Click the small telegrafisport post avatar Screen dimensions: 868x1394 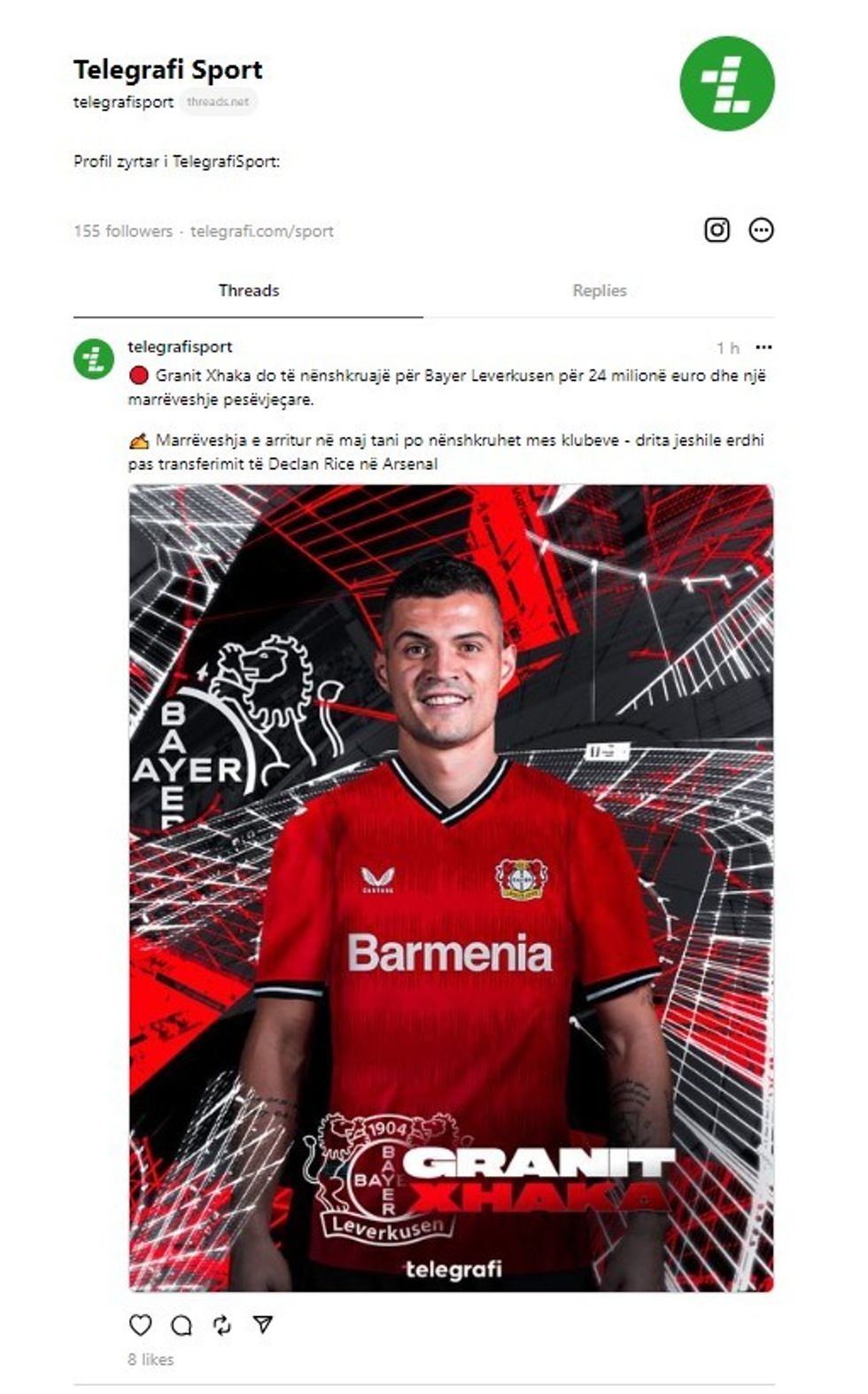(94, 359)
